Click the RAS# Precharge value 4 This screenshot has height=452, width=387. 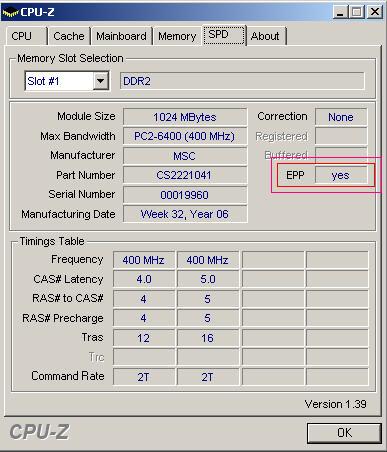pyautogui.click(x=144, y=318)
